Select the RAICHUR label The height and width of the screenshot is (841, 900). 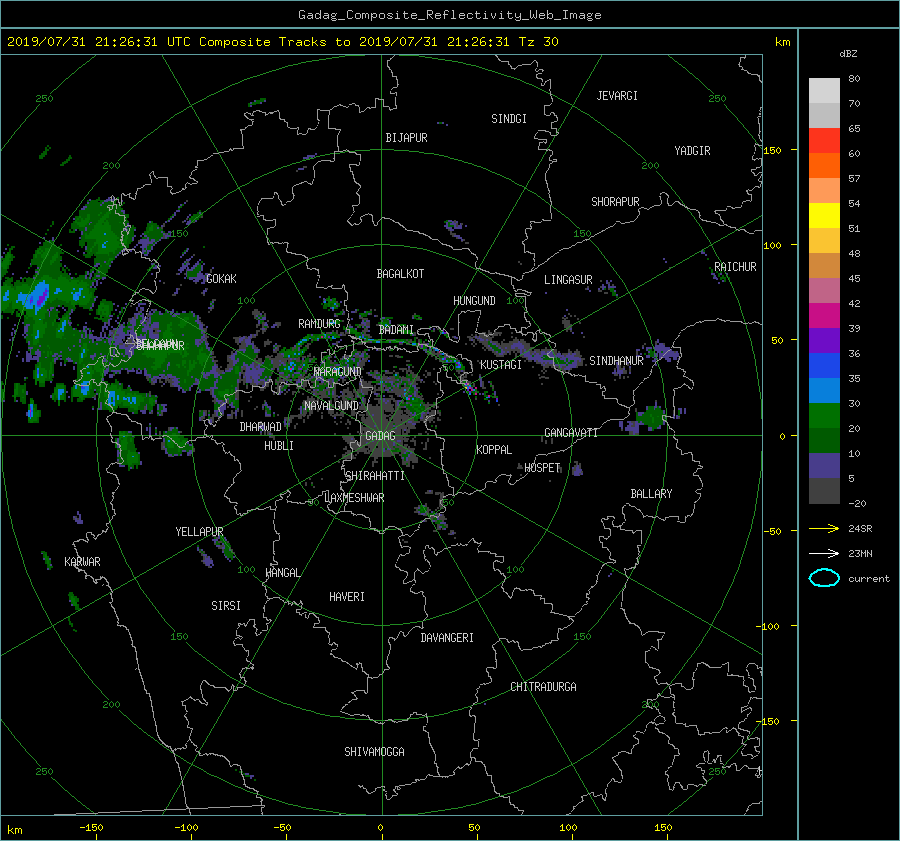pyautogui.click(x=735, y=267)
